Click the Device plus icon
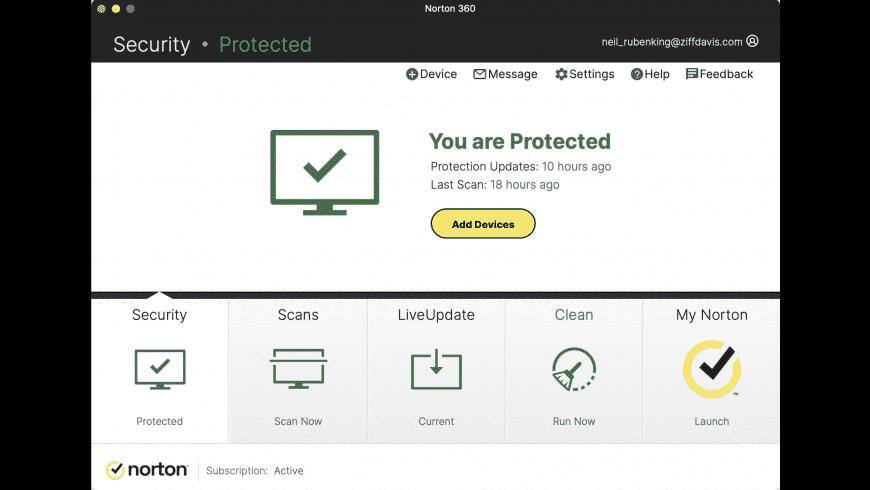The image size is (870, 490). point(412,74)
